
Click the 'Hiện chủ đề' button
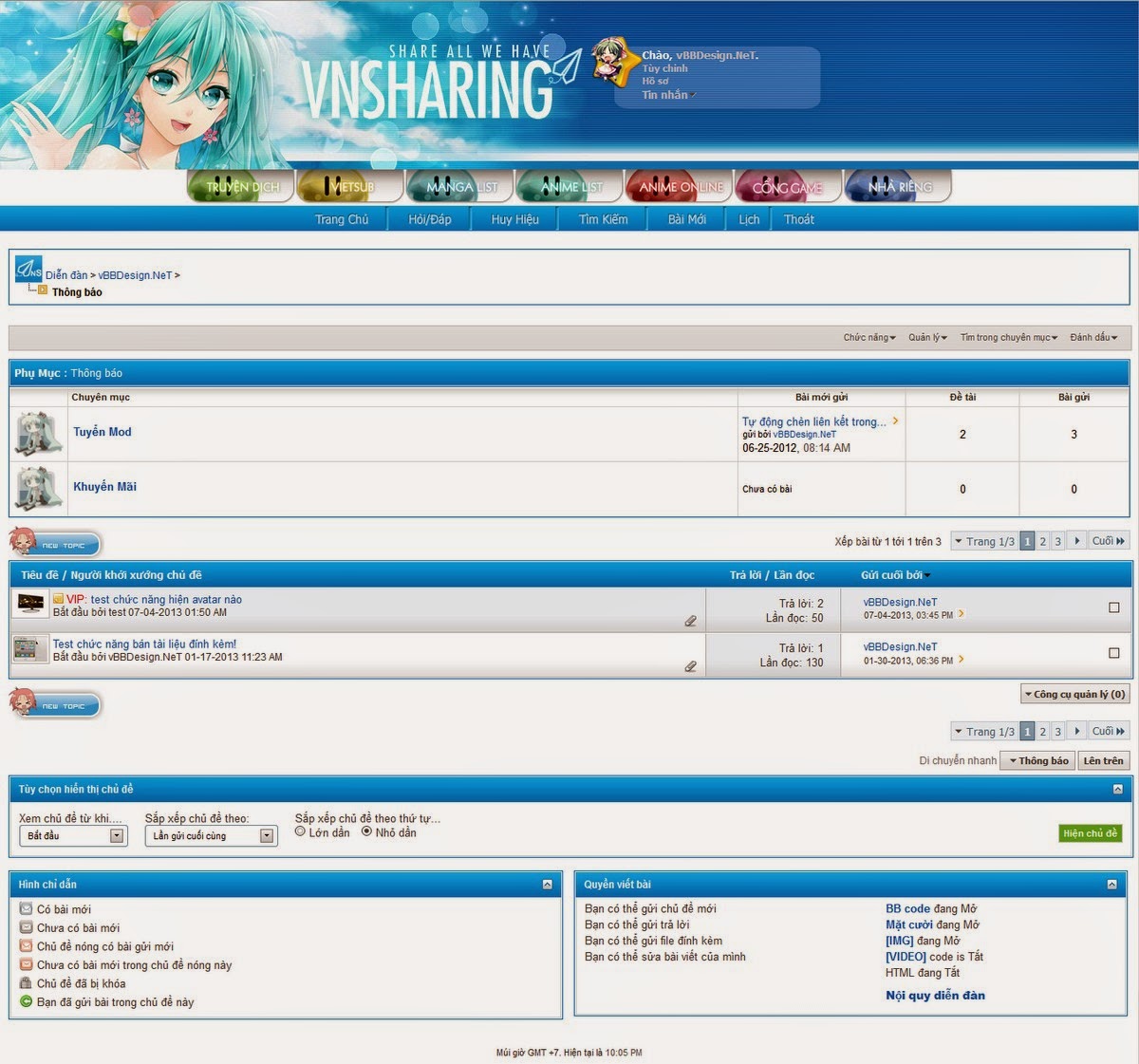1090,833
